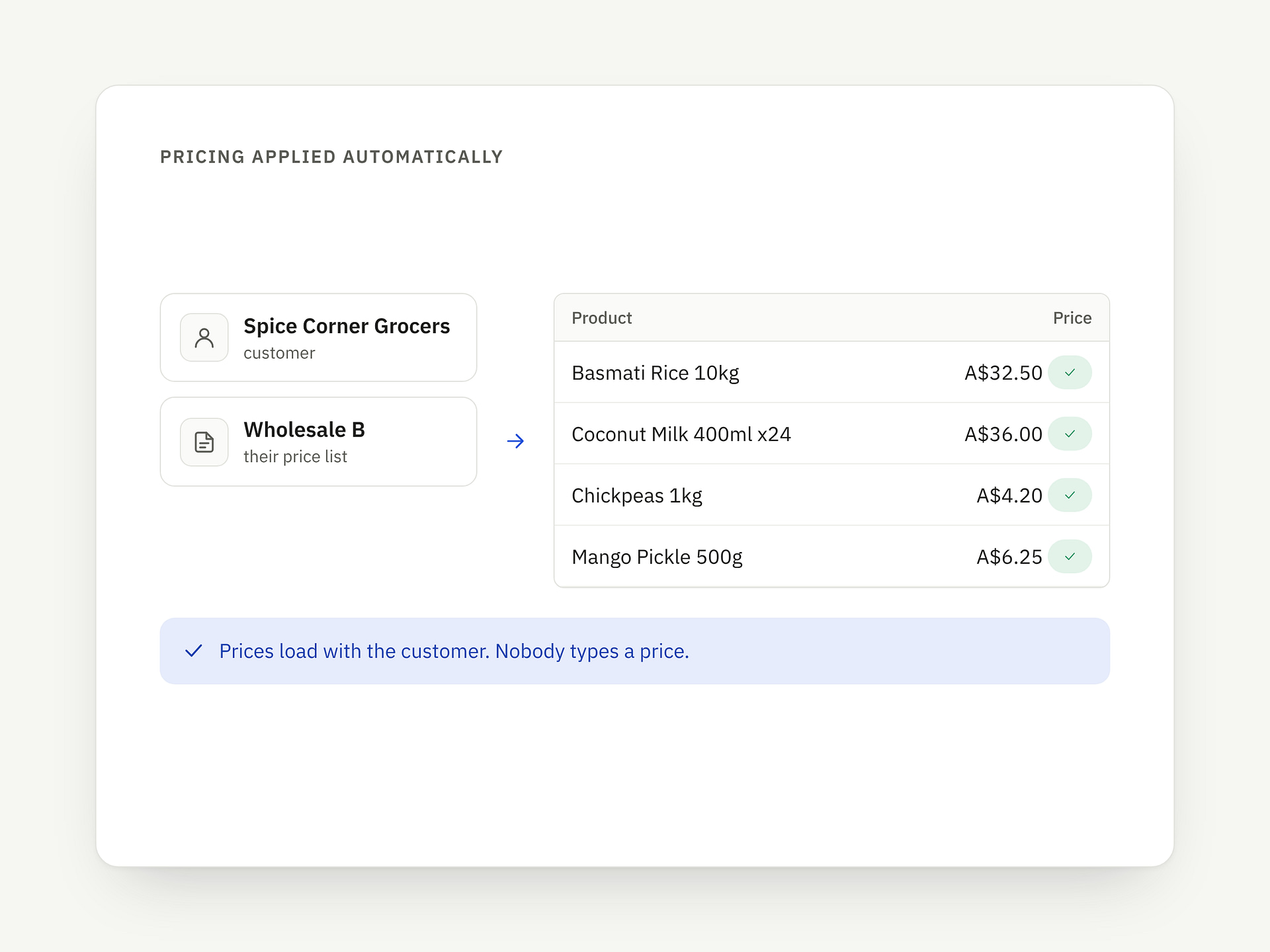Click the A$4.20 price value
1270x952 pixels.
tap(1009, 496)
